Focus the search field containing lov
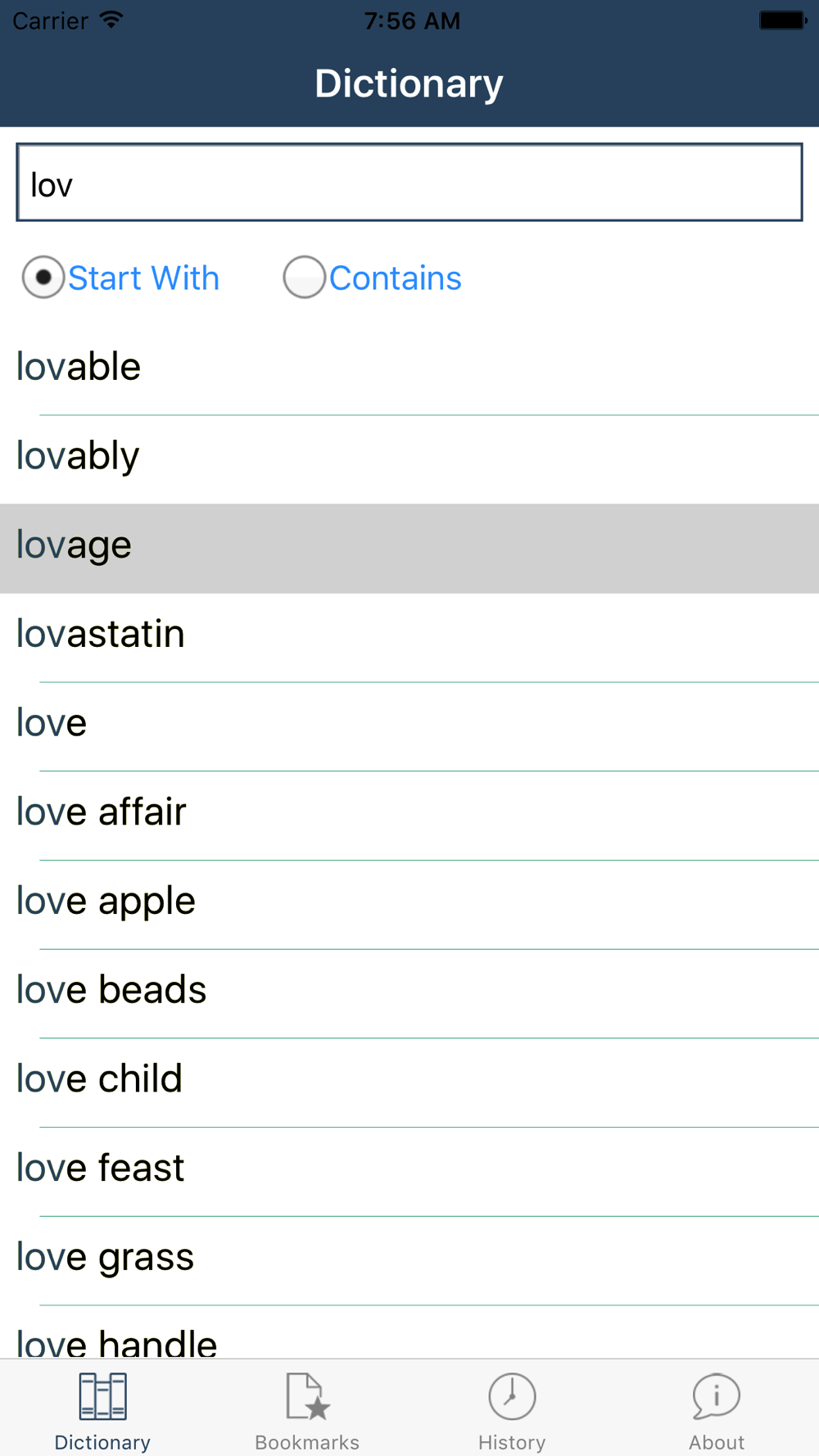The image size is (819, 1456). [x=409, y=183]
